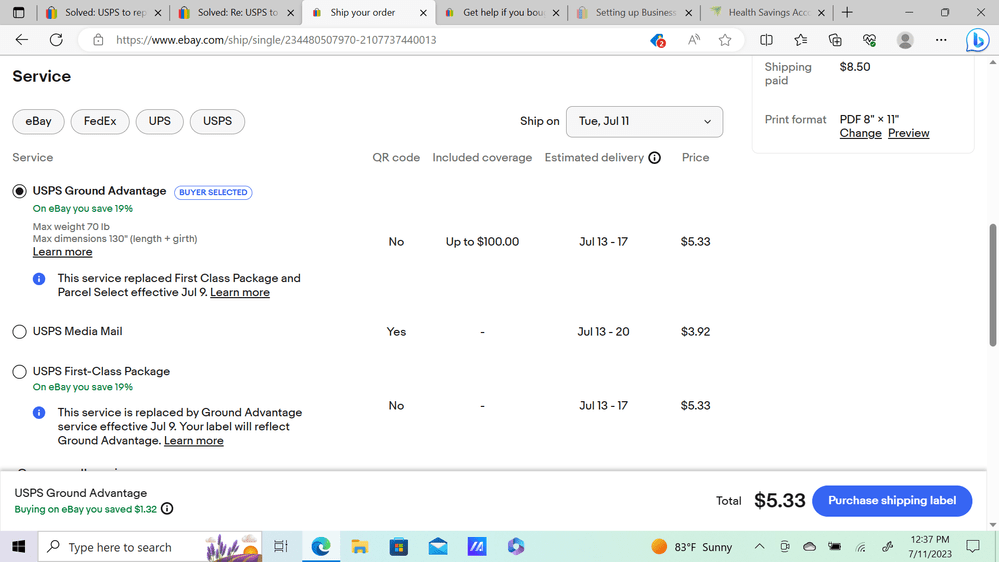Open tab actions menu
Image resolution: width=999 pixels, height=562 pixels.
(18, 12)
